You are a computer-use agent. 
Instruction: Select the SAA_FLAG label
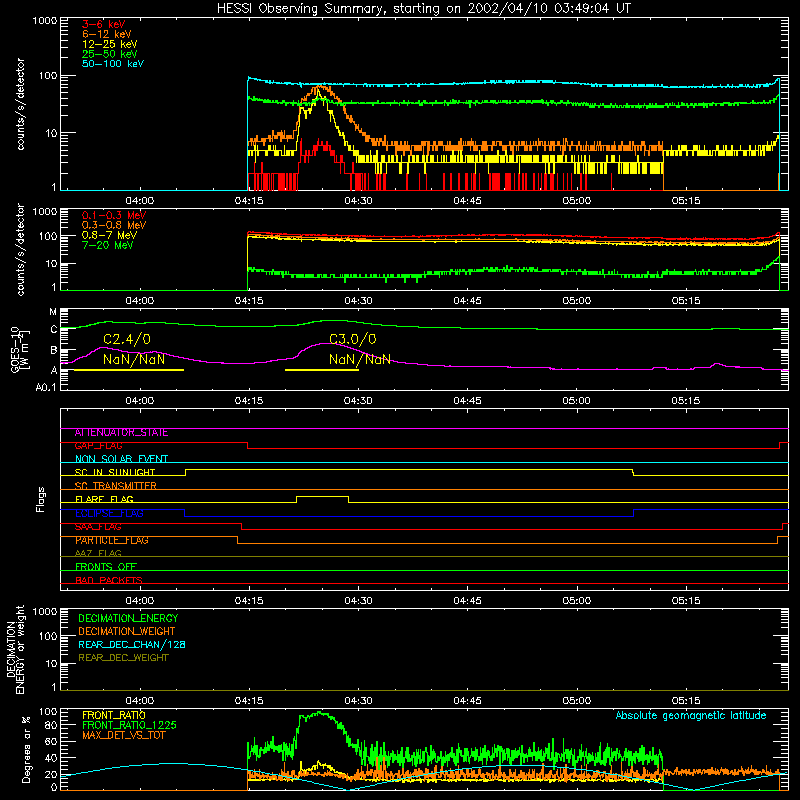pyautogui.click(x=98, y=527)
